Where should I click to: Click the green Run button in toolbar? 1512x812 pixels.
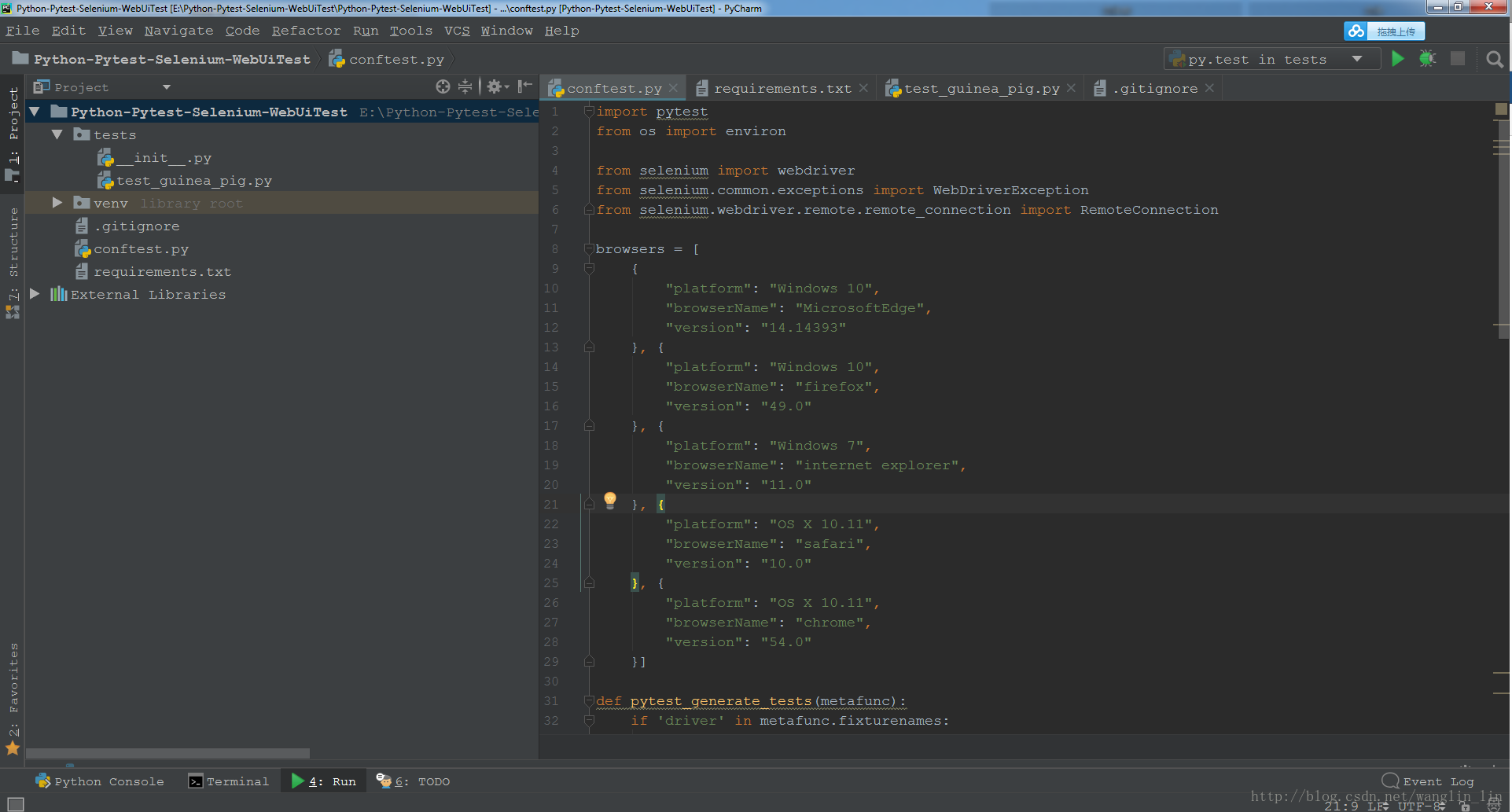click(1397, 59)
